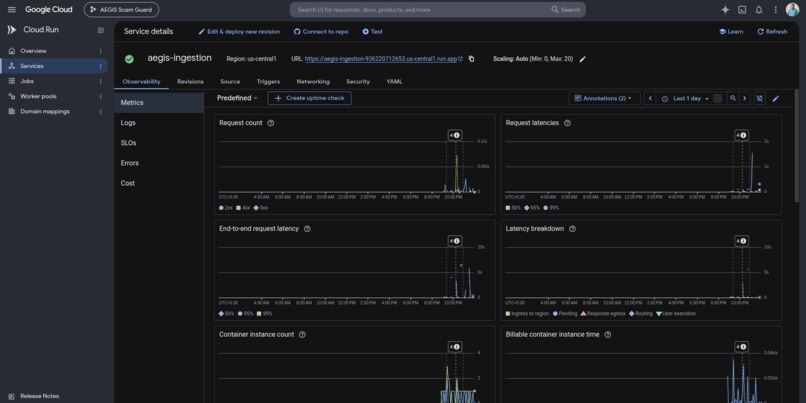Go to the previous time range arrow
Viewport: 806px width, 403px height.
click(x=650, y=98)
